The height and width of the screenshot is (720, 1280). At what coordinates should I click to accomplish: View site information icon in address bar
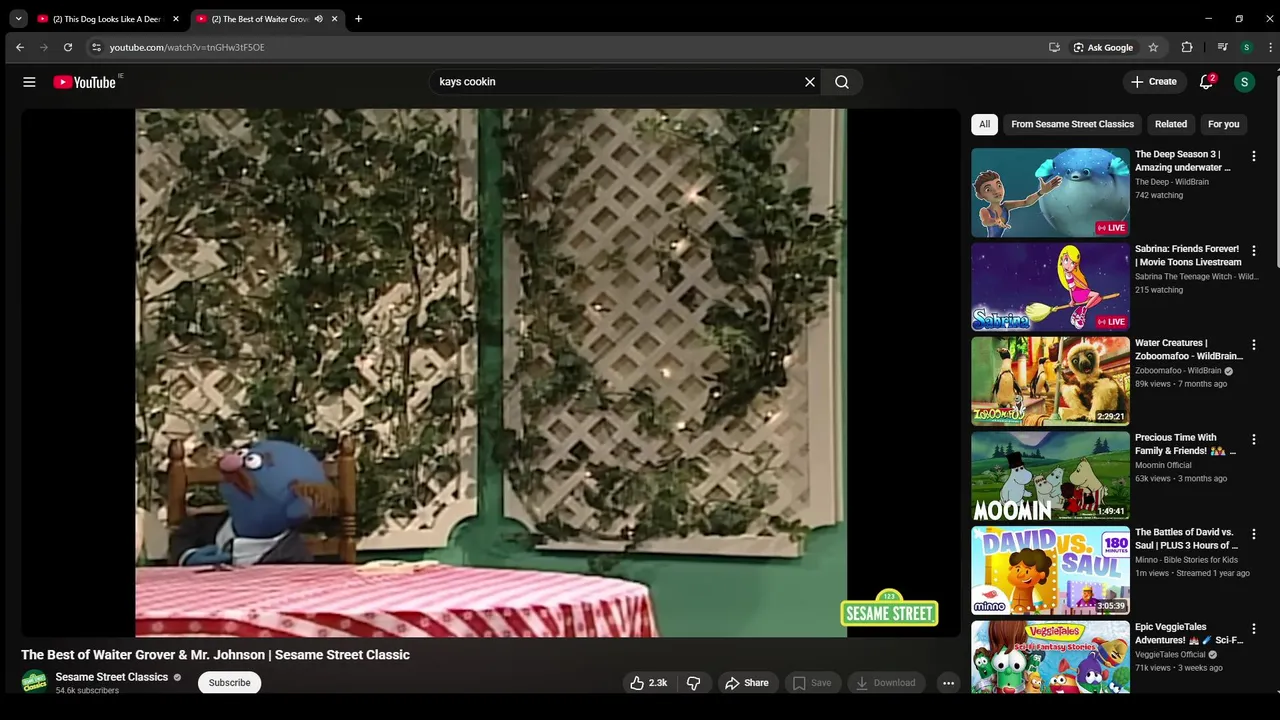pos(96,47)
